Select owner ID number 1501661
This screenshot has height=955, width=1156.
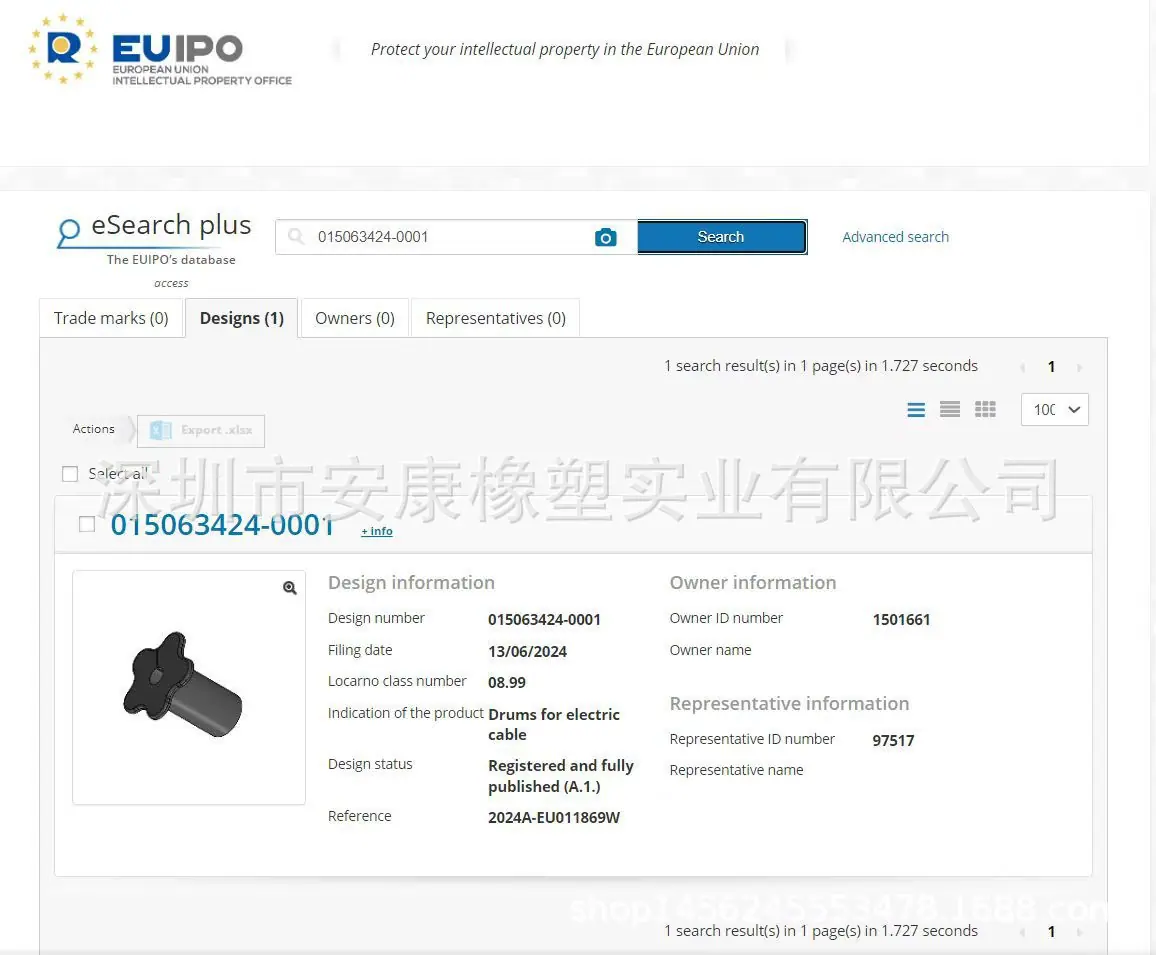[x=901, y=619]
